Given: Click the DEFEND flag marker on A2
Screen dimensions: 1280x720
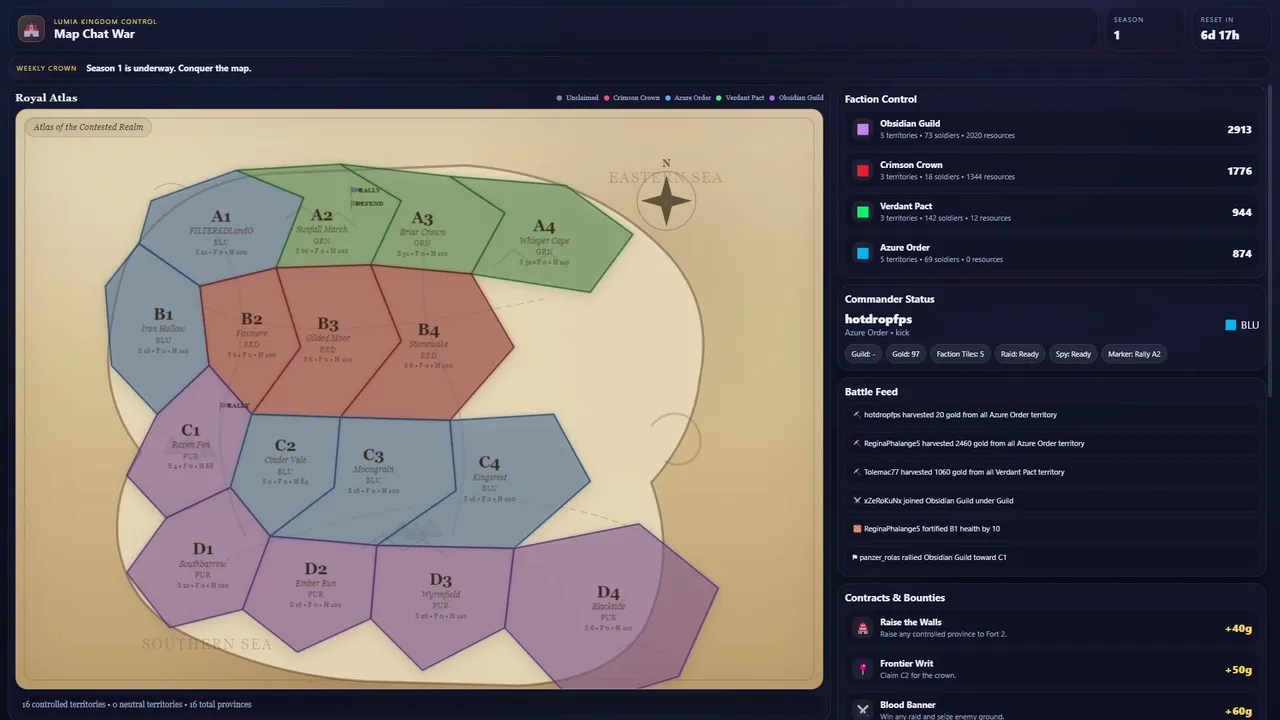Looking at the screenshot, I should pyautogui.click(x=367, y=203).
